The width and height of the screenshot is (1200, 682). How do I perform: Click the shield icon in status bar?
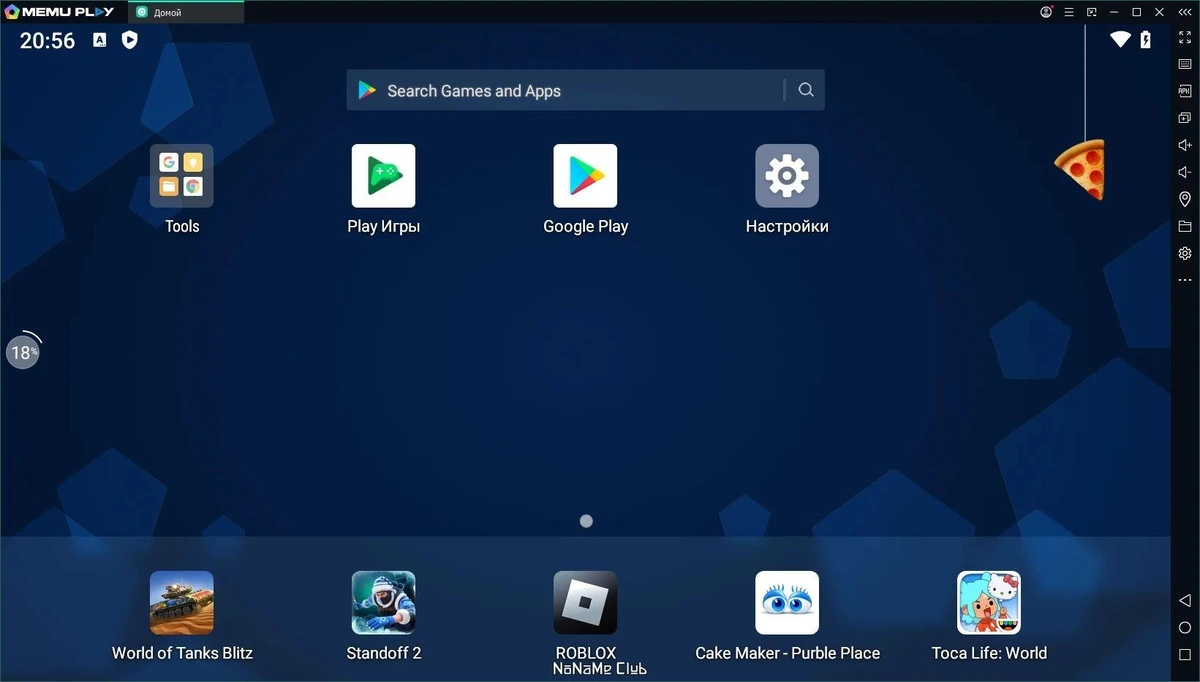click(129, 40)
